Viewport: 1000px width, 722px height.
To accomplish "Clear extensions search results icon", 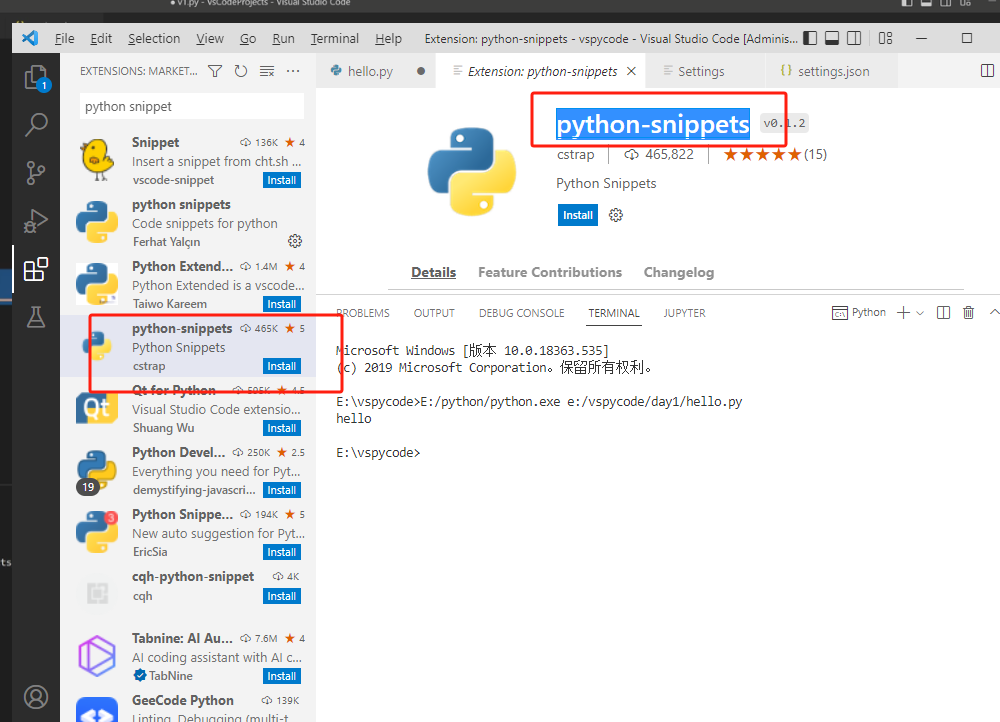I will tap(267, 71).
